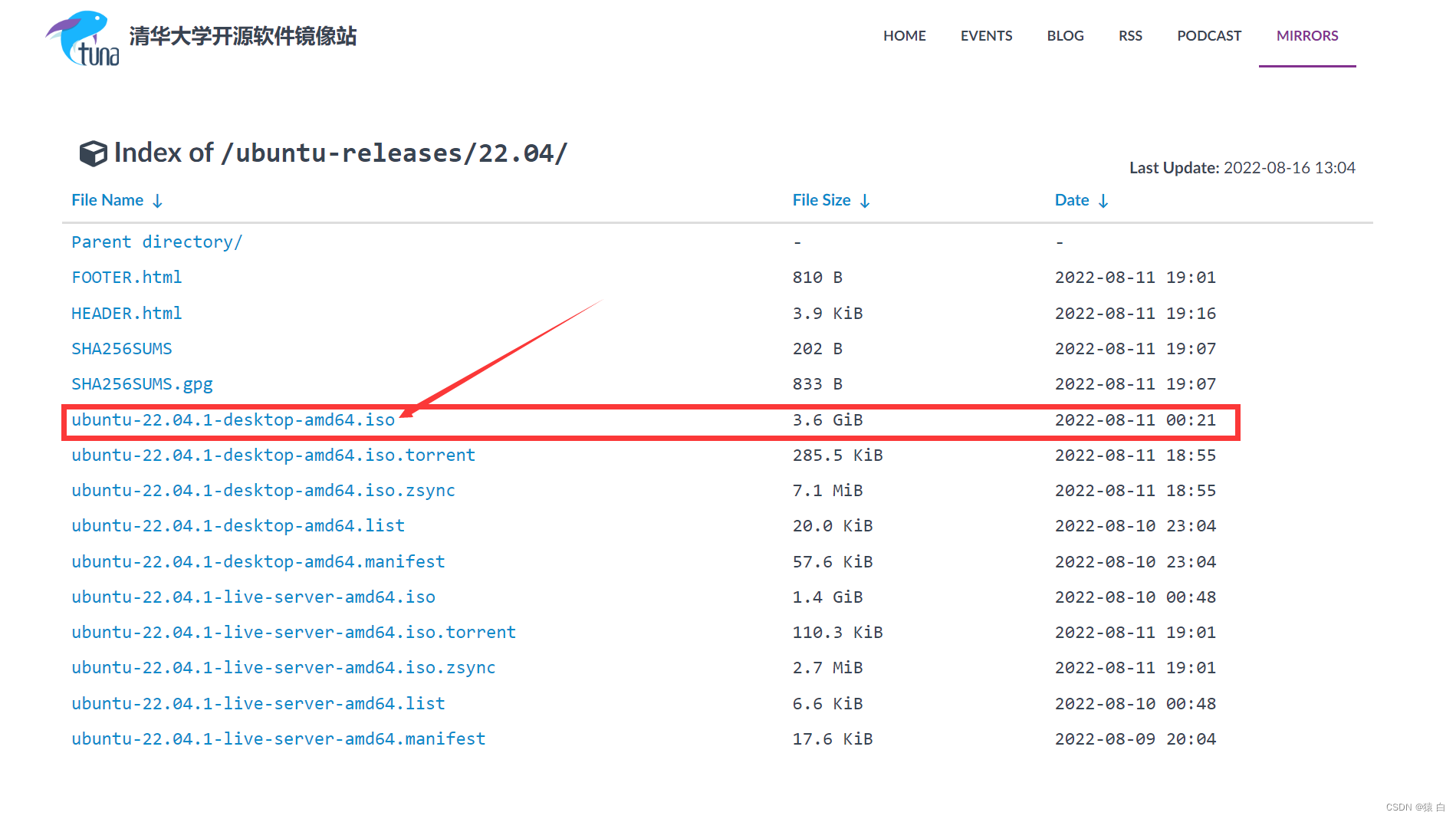Screen dimensions: 1456x819
Task: Click the 7.1 MiB size cell
Action: tap(827, 491)
